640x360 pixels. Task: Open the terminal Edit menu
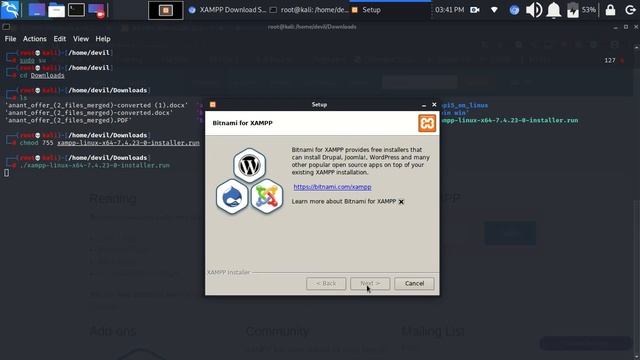pyautogui.click(x=60, y=39)
